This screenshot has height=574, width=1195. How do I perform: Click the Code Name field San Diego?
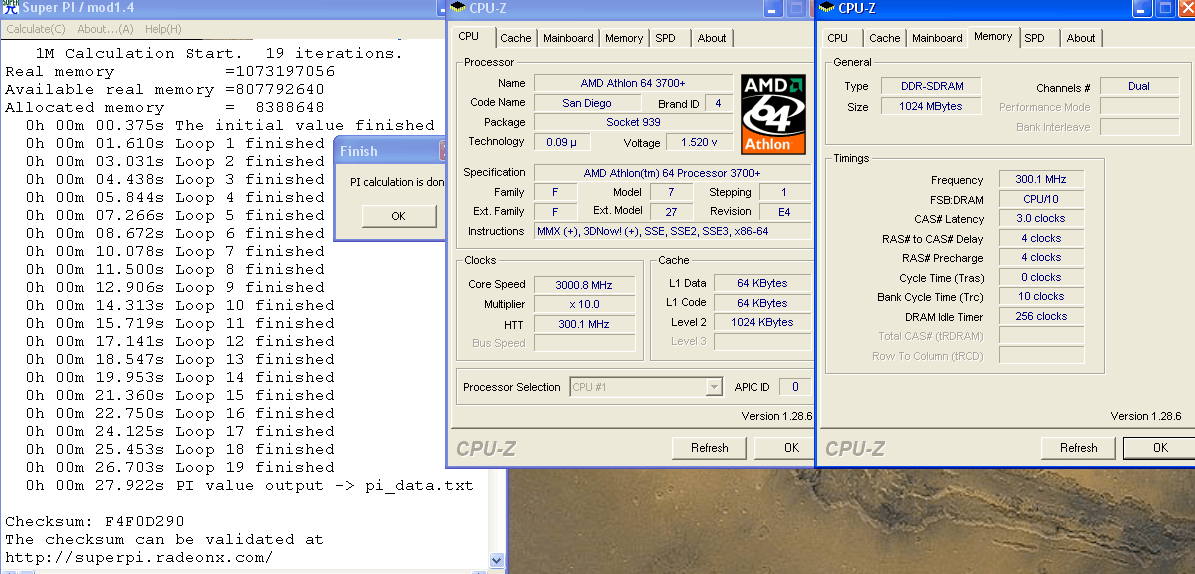coord(587,103)
